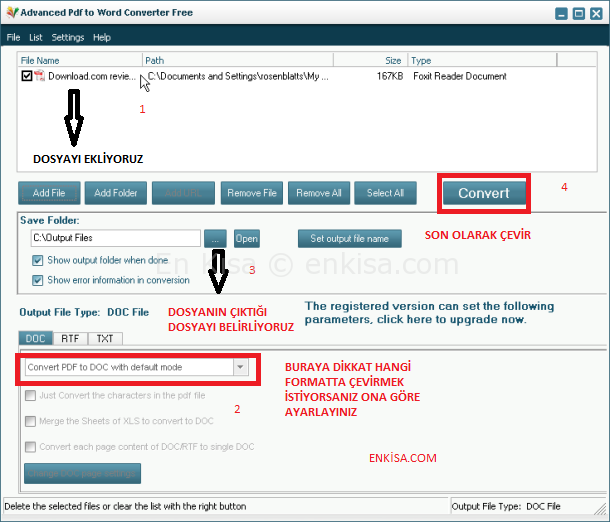This screenshot has height=522, width=610.
Task: Click the Add File button
Action: [49, 193]
